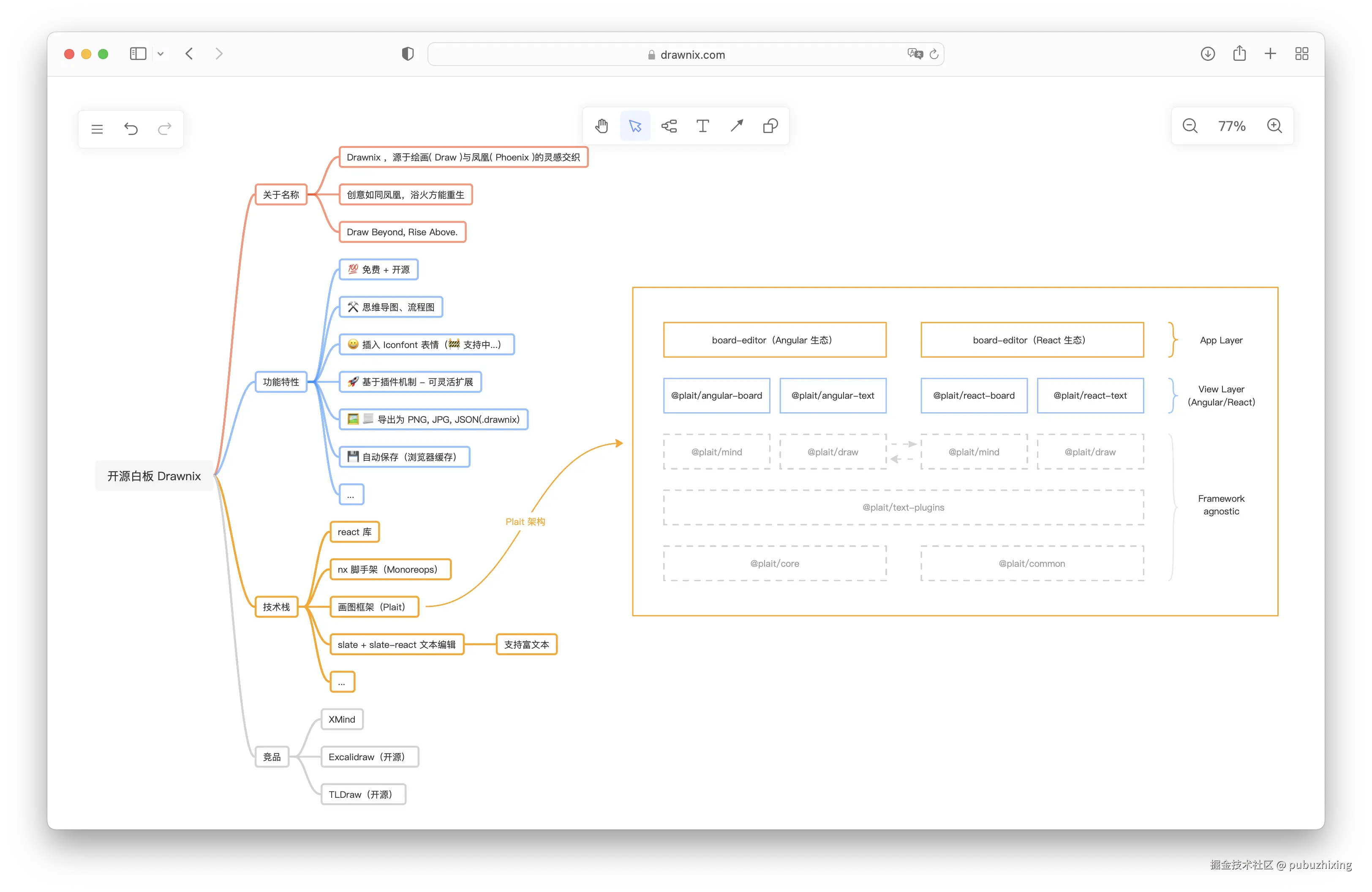Pick the arrow line tool

pyautogui.click(x=737, y=125)
